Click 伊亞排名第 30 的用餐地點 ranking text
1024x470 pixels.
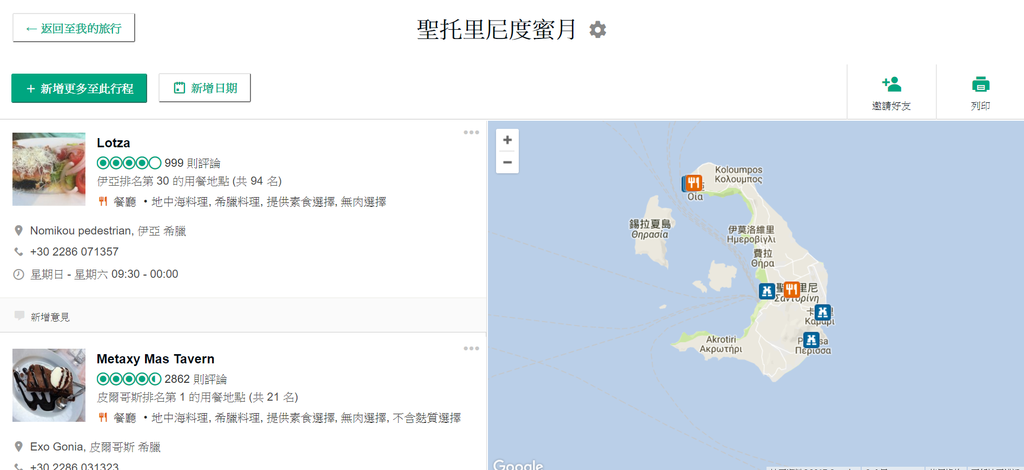189,181
